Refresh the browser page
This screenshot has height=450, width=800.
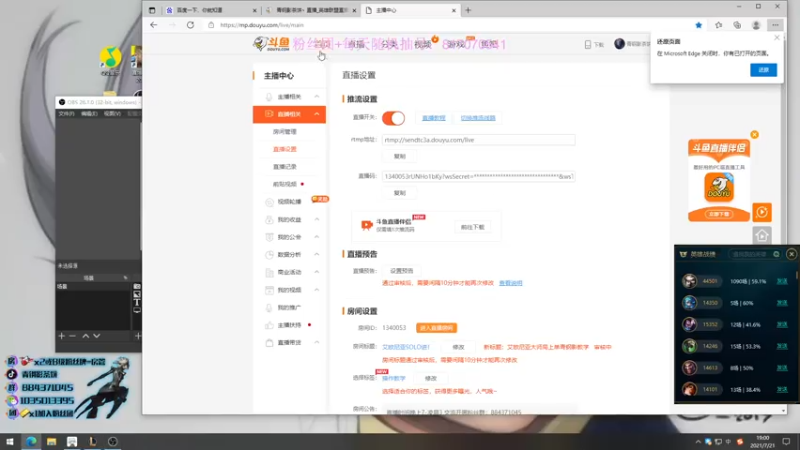click(x=190, y=25)
